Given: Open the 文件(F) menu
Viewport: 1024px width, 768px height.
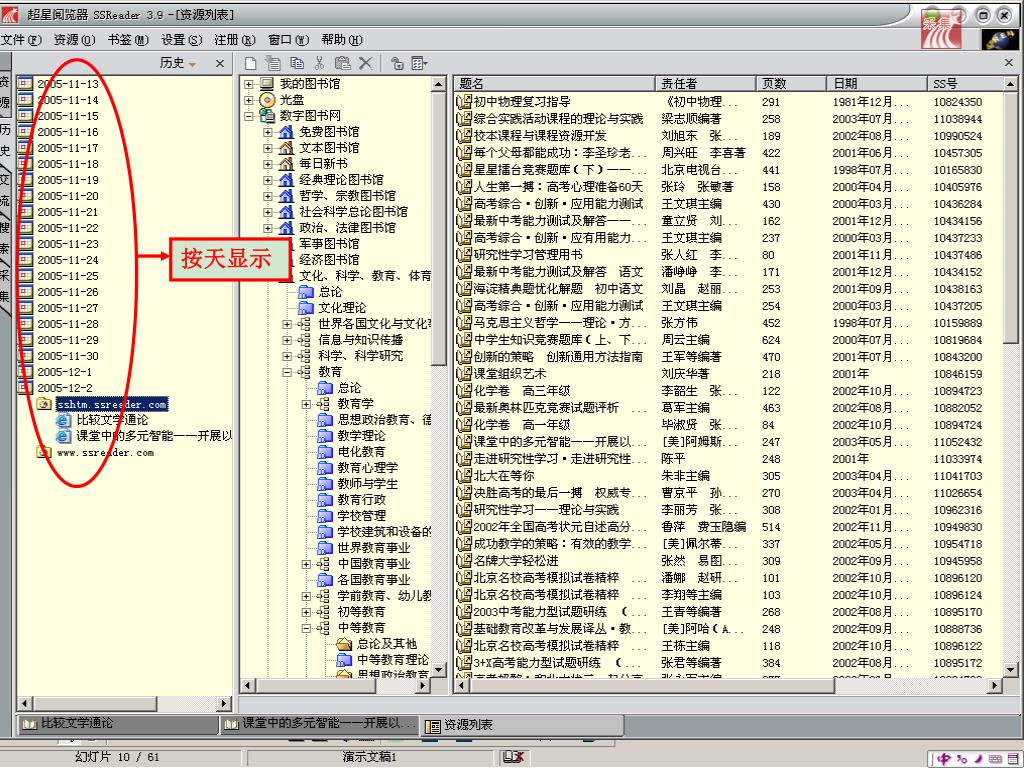Looking at the screenshot, I should 21,40.
